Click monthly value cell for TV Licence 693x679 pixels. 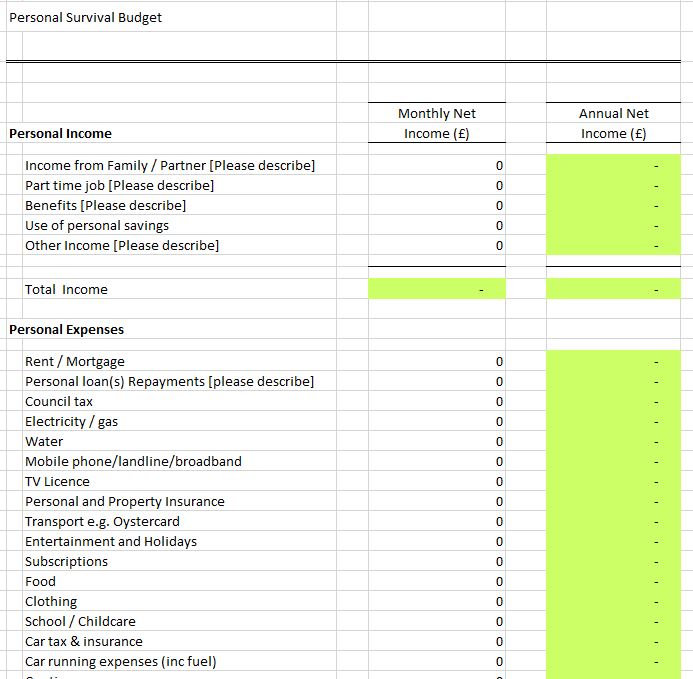click(437, 481)
